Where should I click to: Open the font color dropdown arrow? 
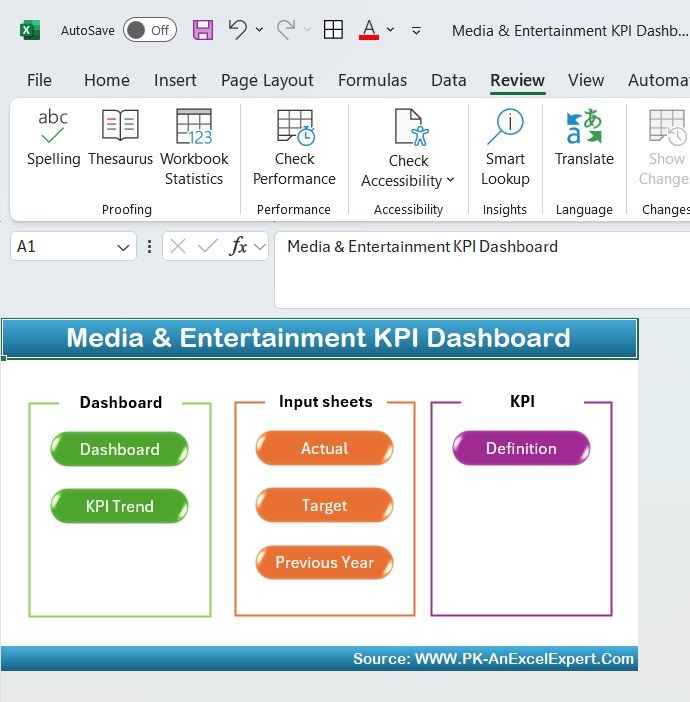390,30
